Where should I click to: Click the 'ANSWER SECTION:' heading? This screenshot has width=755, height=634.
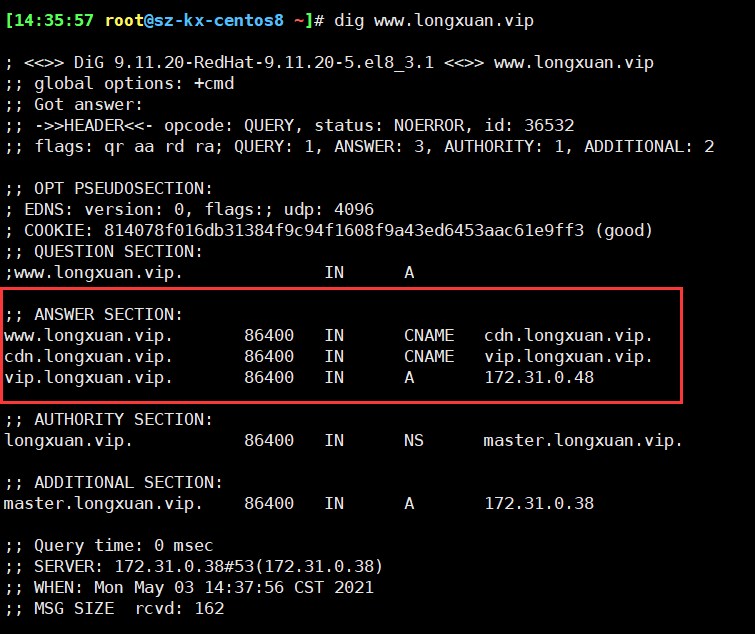click(x=108, y=315)
